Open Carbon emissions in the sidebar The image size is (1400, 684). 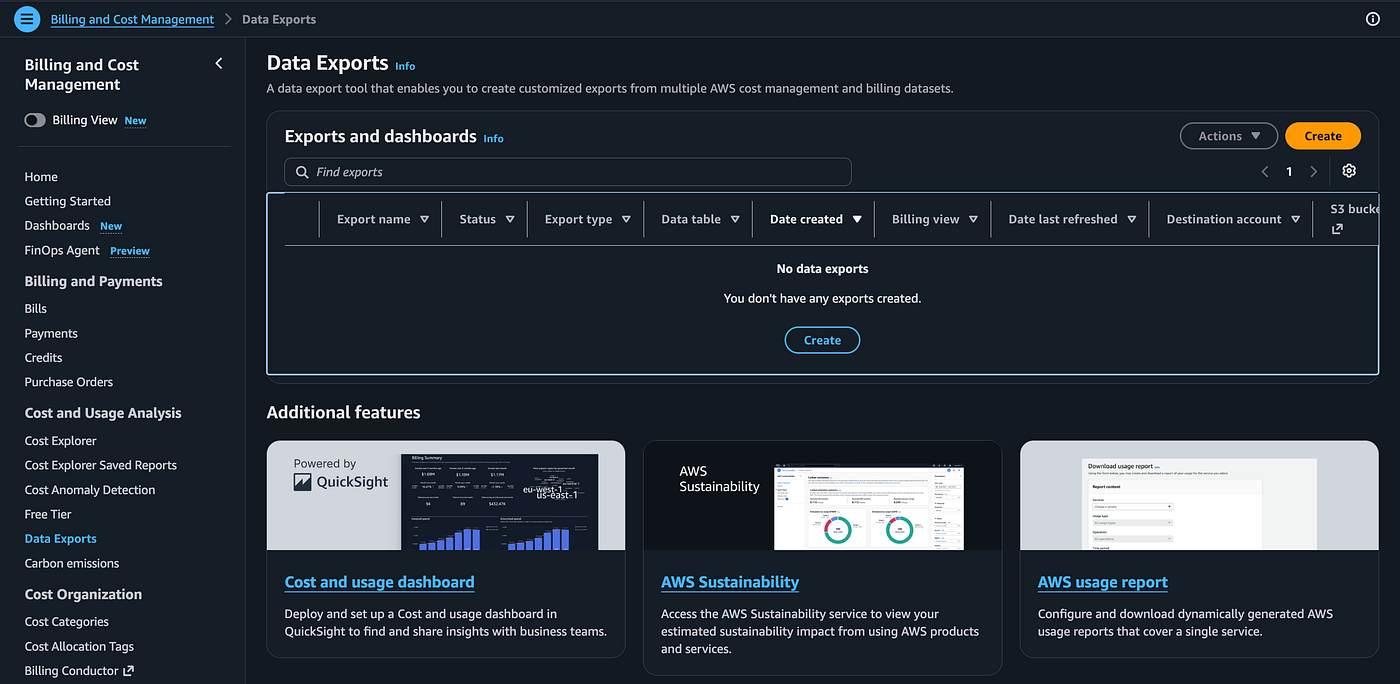(x=72, y=563)
